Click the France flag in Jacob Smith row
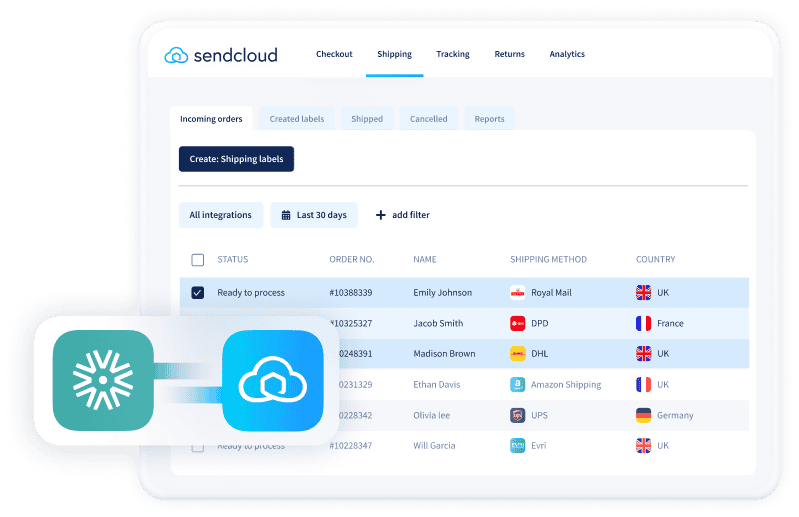 [644, 323]
